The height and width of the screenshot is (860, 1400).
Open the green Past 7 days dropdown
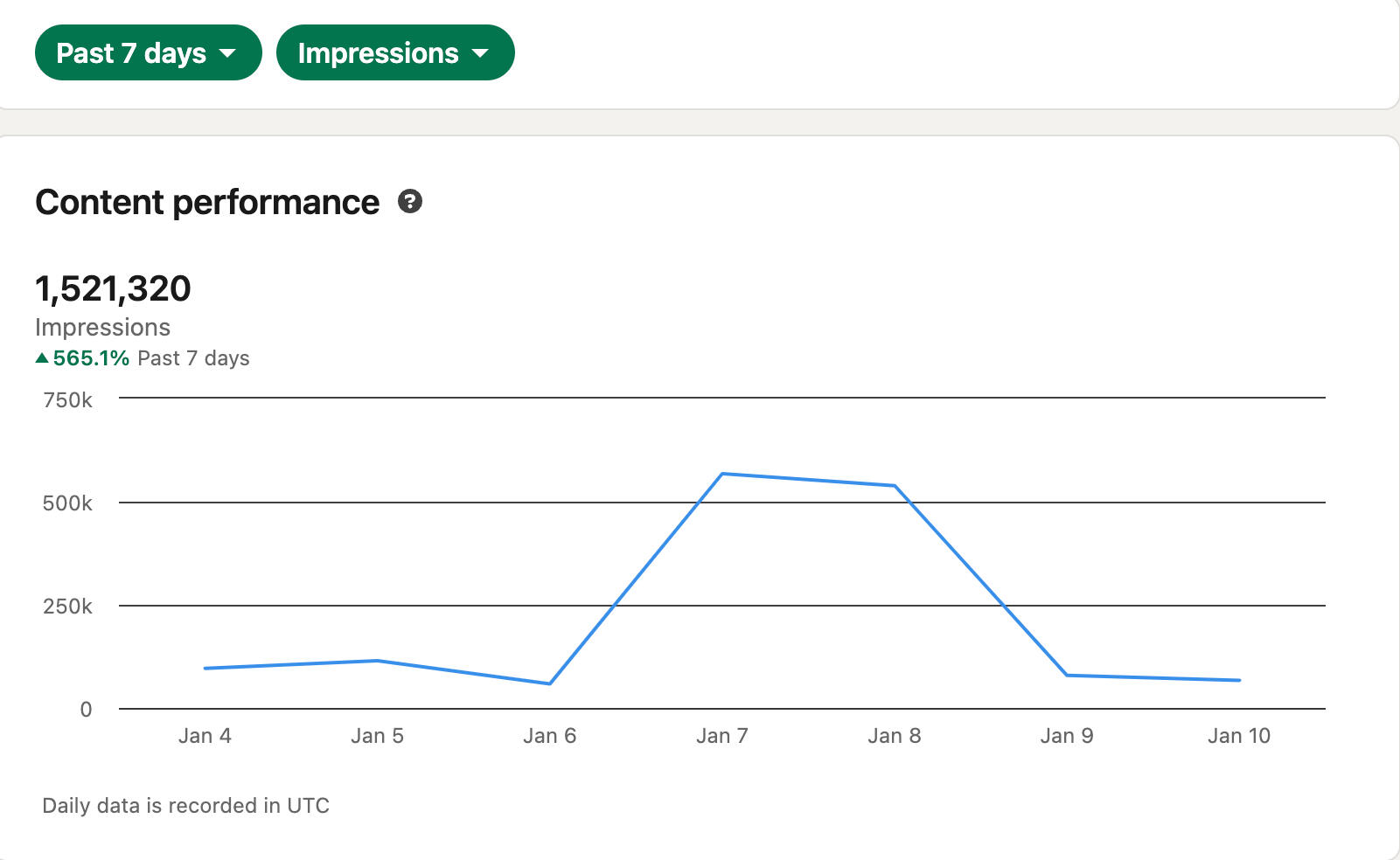[148, 52]
